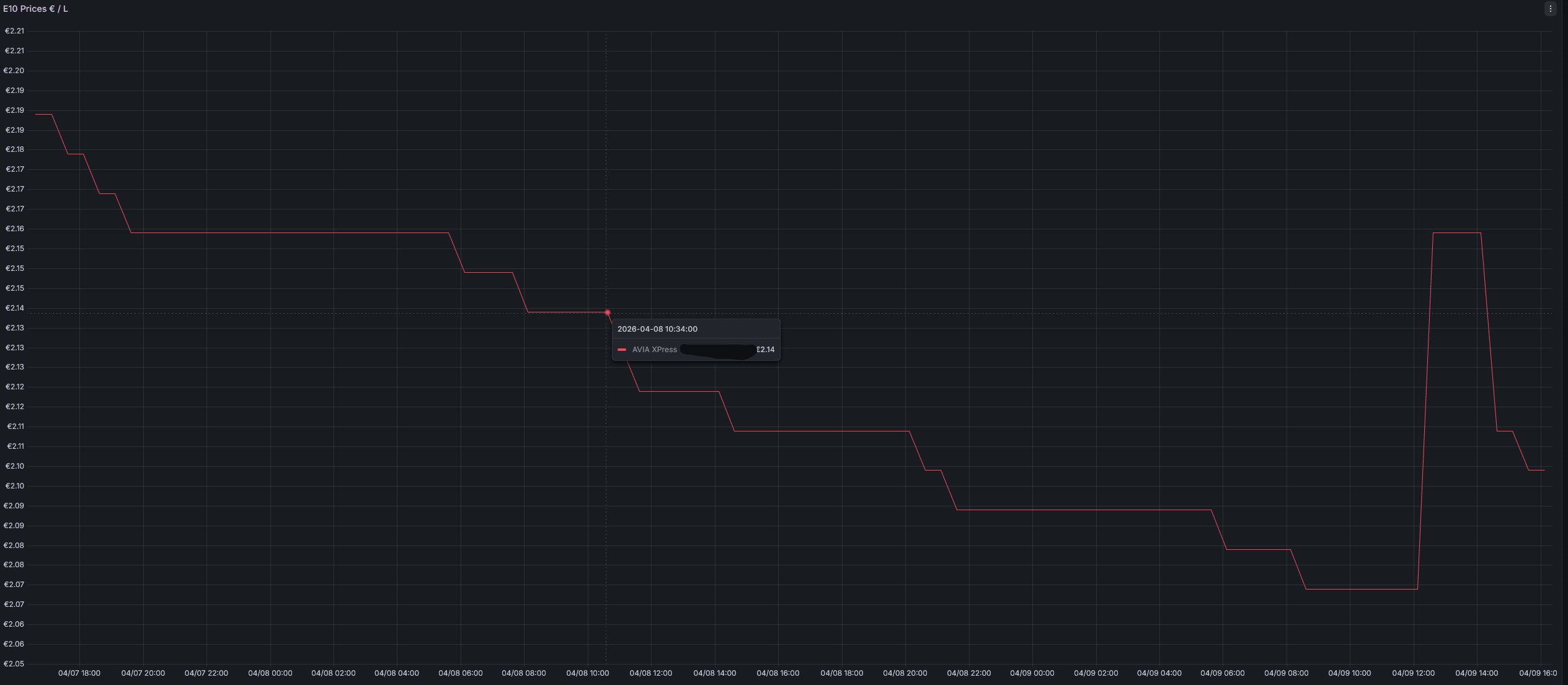Viewport: 1568px width, 685px height.
Task: Click the 04/09 06:00 x-axis label
Action: [1222, 673]
